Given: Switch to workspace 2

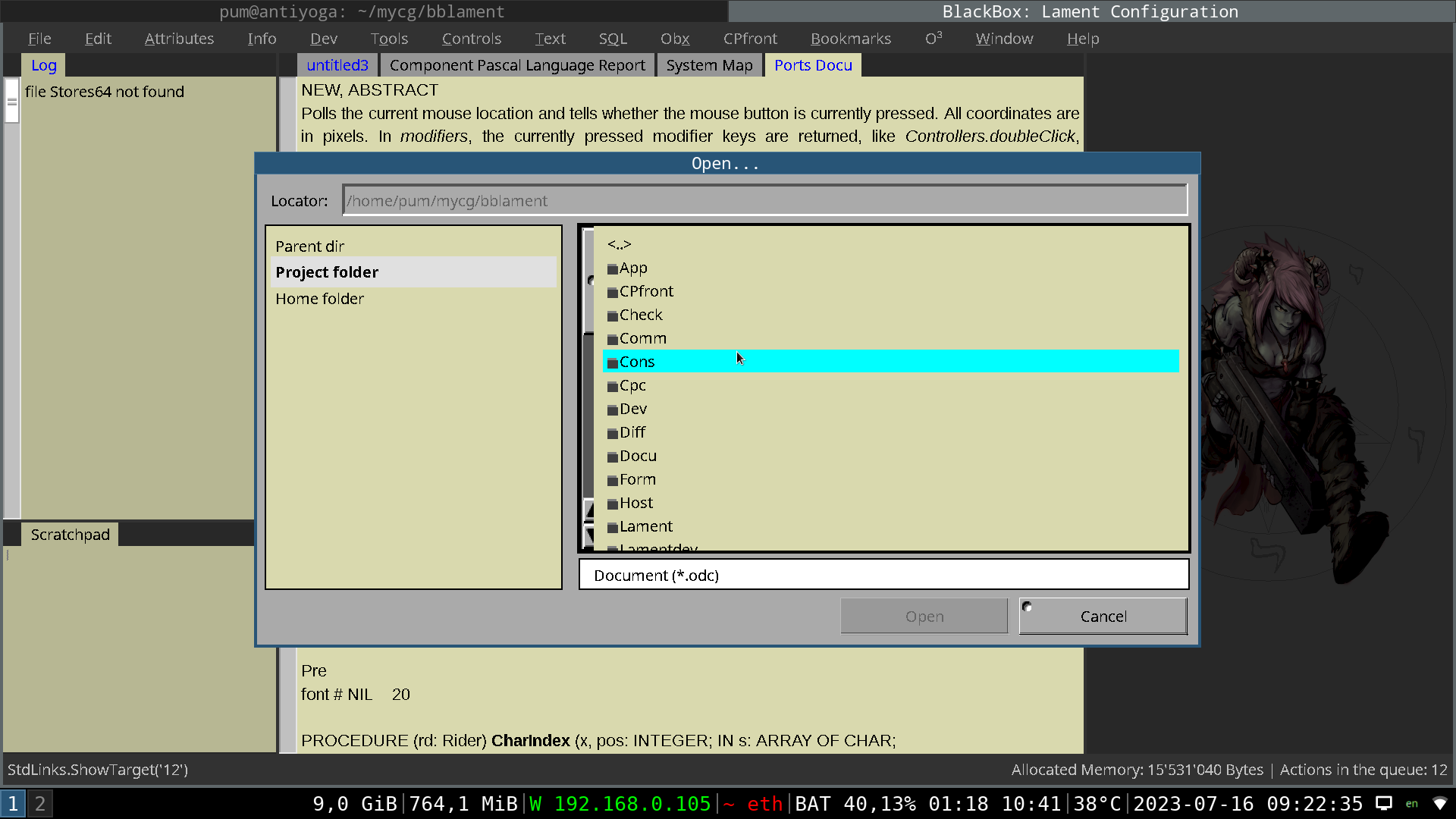Looking at the screenshot, I should click(40, 804).
